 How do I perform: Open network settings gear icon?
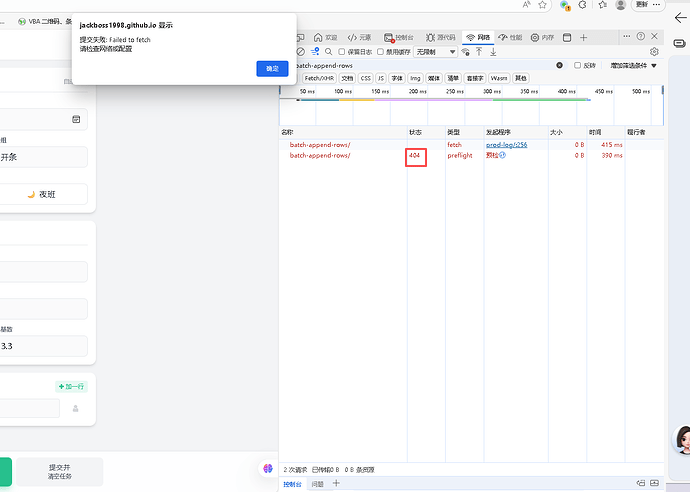pos(654,51)
